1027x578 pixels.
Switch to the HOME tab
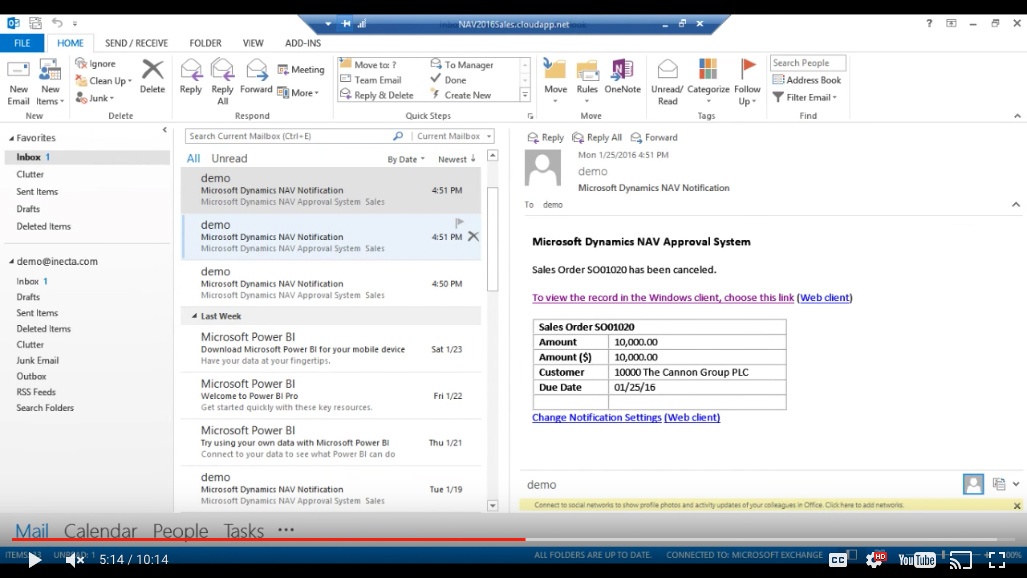(70, 43)
